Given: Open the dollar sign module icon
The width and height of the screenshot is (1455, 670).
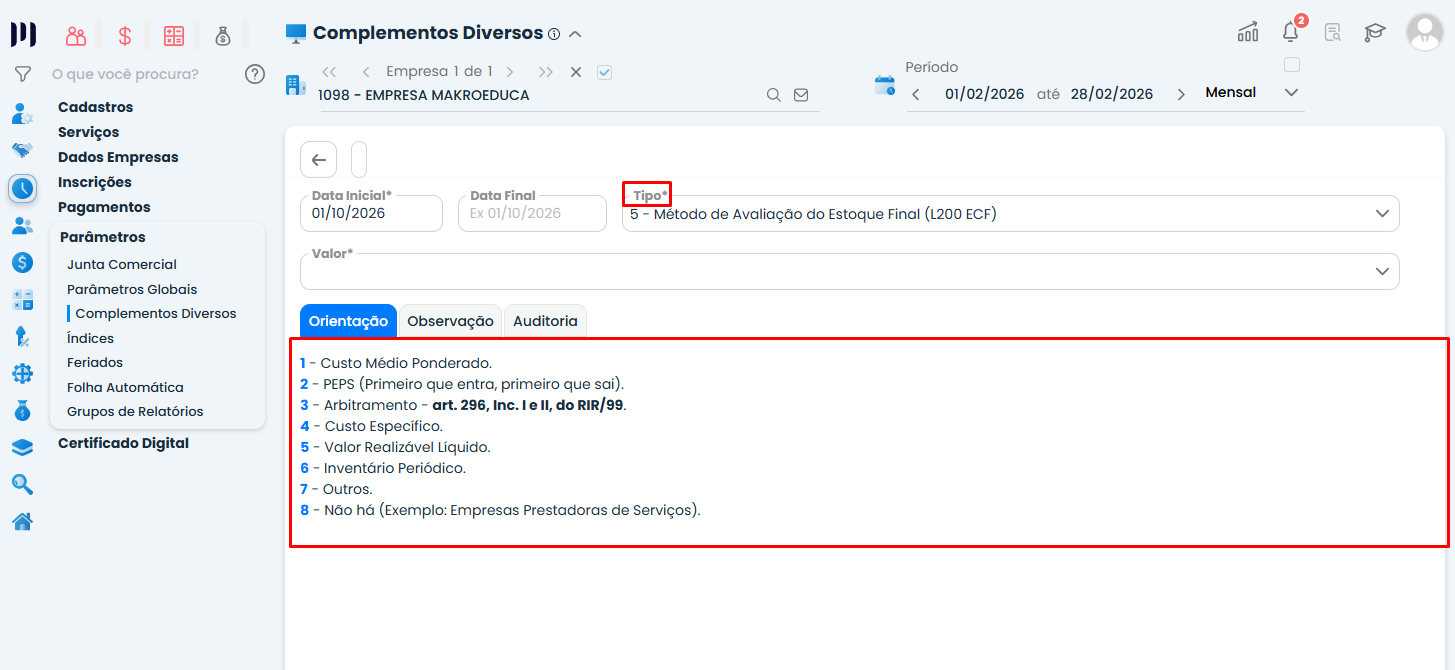Looking at the screenshot, I should tap(125, 36).
